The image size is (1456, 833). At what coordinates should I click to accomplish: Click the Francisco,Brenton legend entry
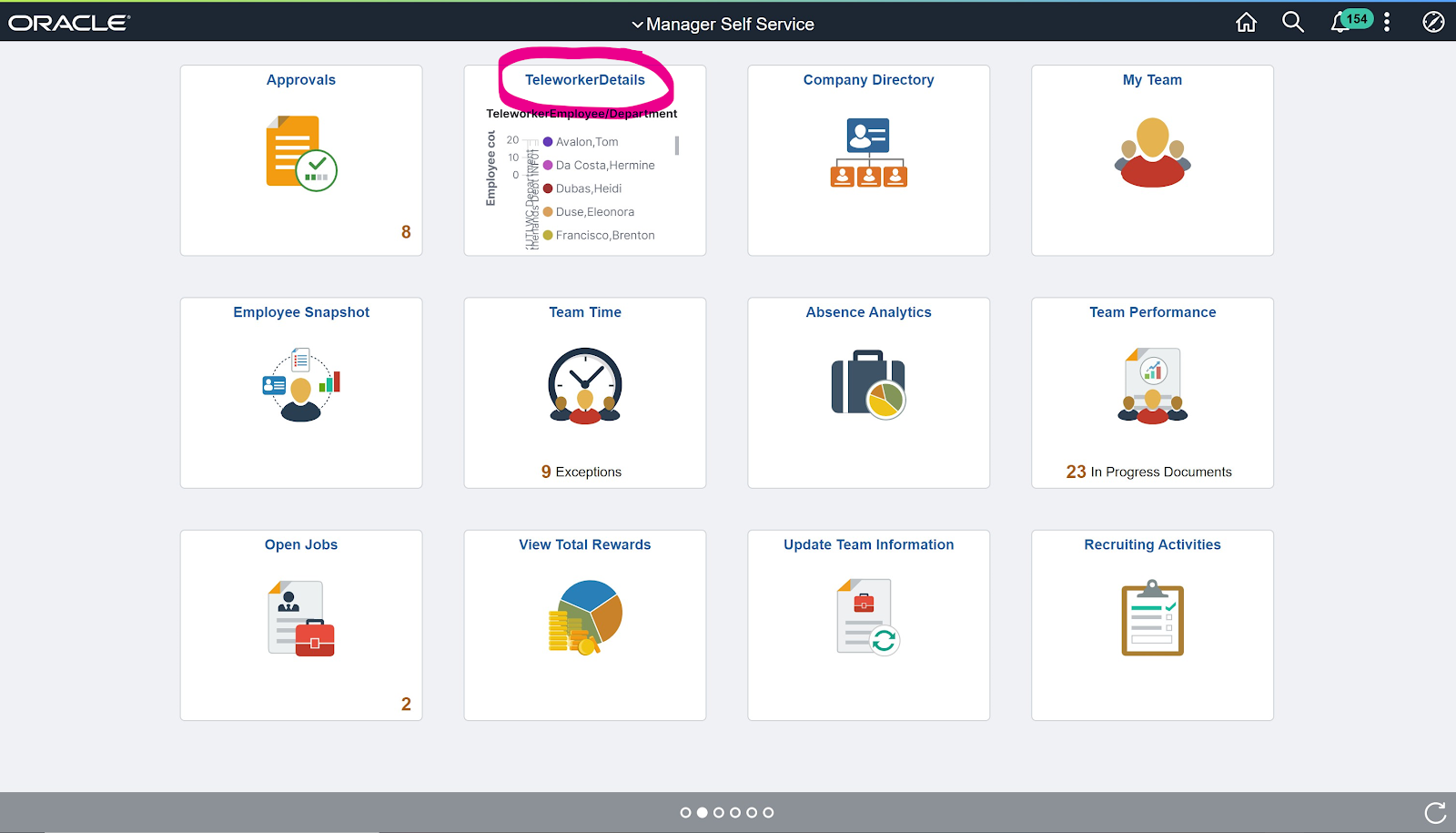[x=599, y=235]
